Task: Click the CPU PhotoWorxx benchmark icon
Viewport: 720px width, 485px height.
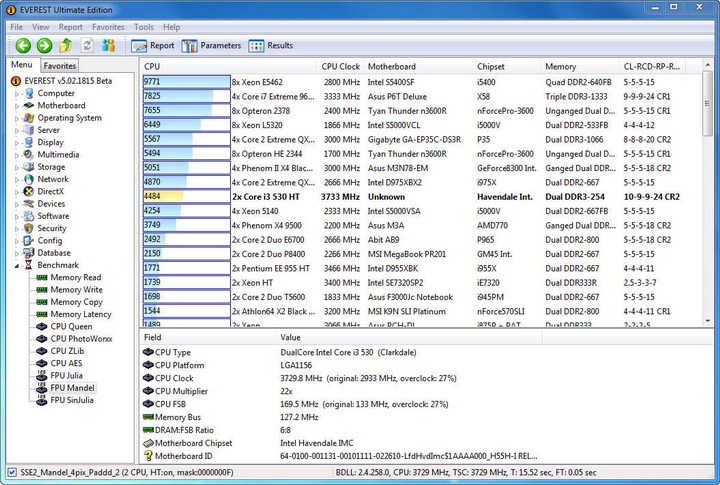Action: click(x=42, y=338)
